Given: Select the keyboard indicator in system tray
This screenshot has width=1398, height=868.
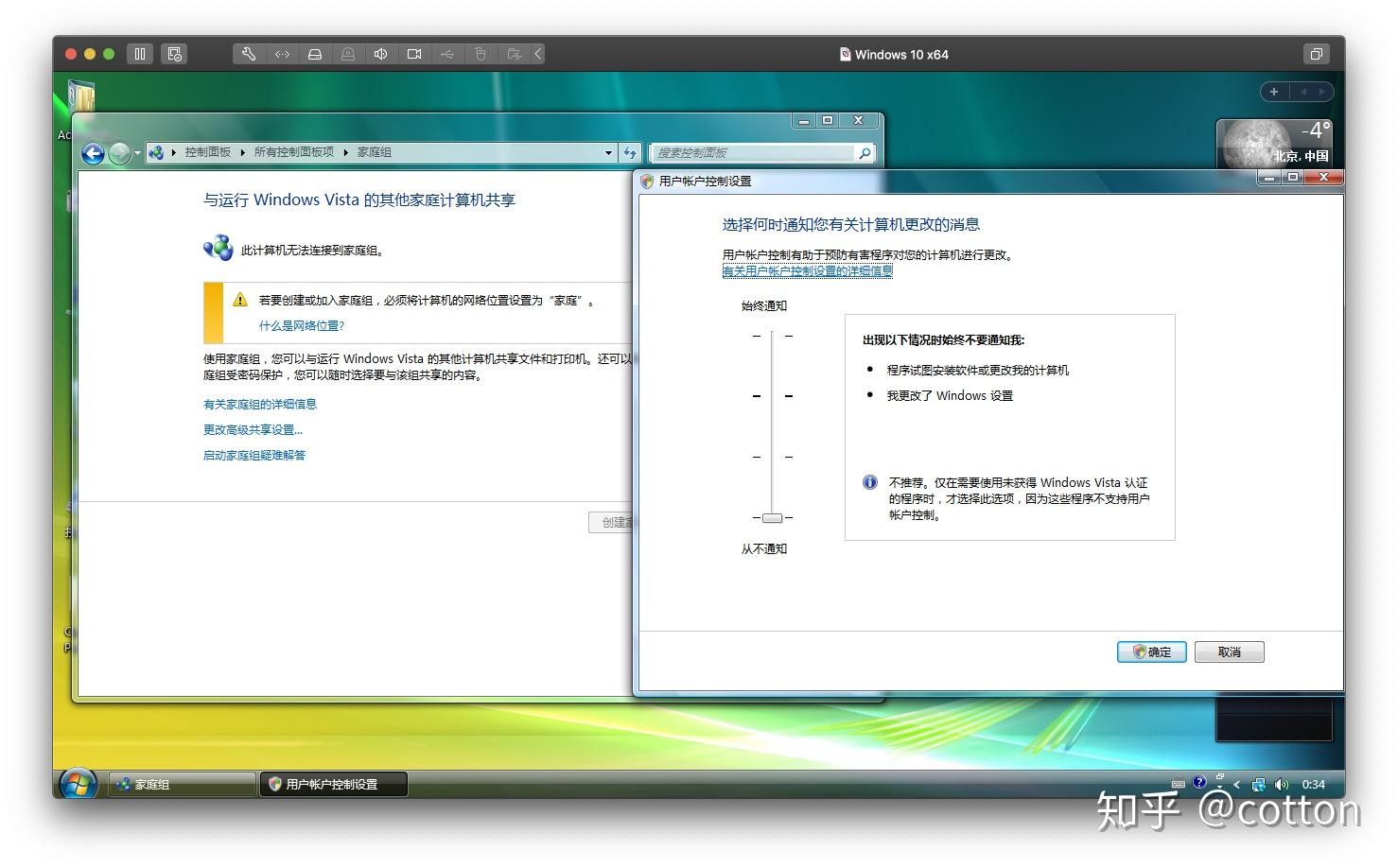Looking at the screenshot, I should [x=1178, y=785].
